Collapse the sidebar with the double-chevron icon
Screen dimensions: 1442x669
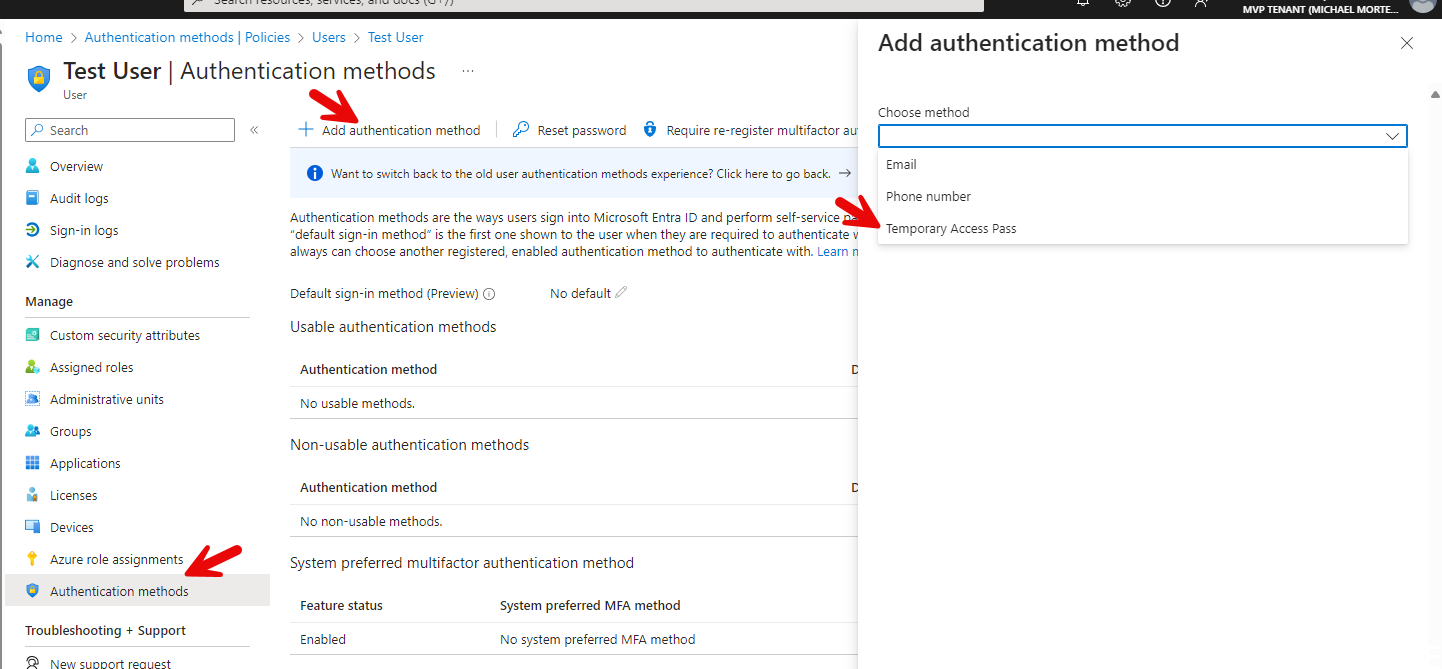pos(254,130)
